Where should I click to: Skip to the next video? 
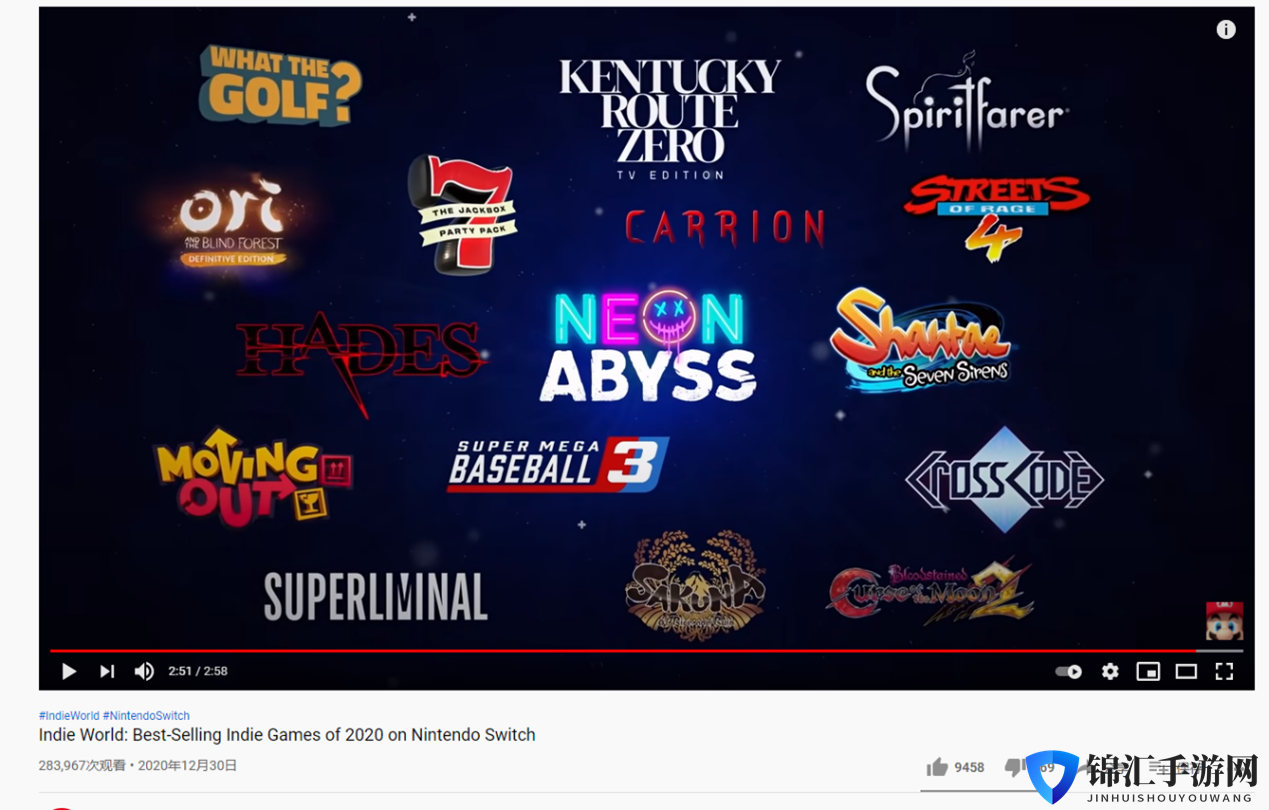point(107,671)
